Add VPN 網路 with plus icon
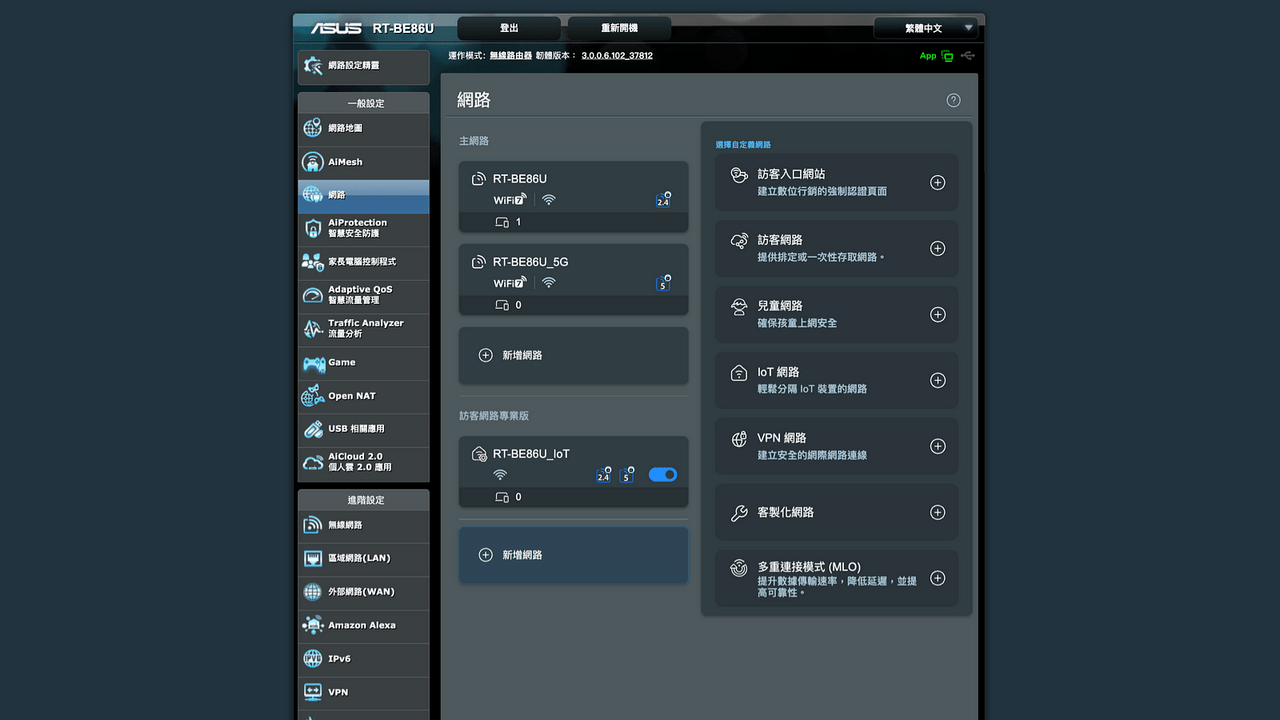 (x=937, y=446)
